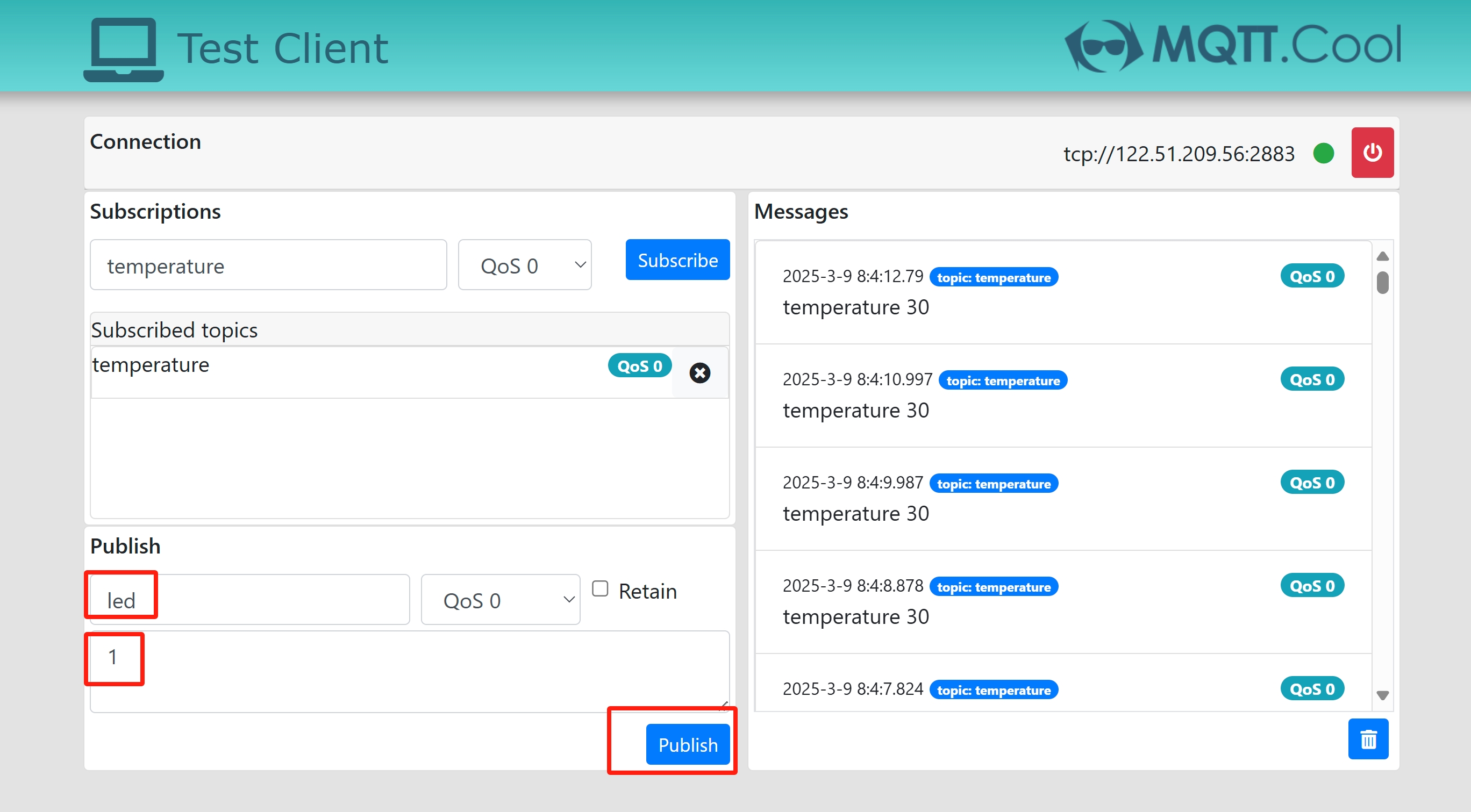The image size is (1471, 812).
Task: Click the Subscriptions panel heading
Action: (x=155, y=212)
